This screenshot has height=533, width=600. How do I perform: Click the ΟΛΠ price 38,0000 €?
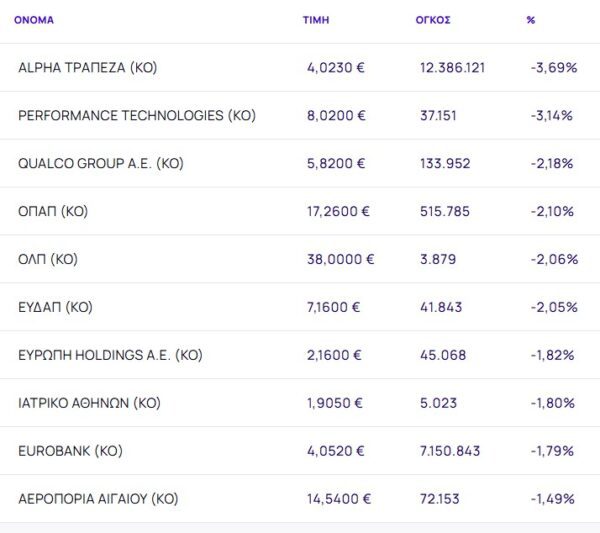tap(340, 259)
